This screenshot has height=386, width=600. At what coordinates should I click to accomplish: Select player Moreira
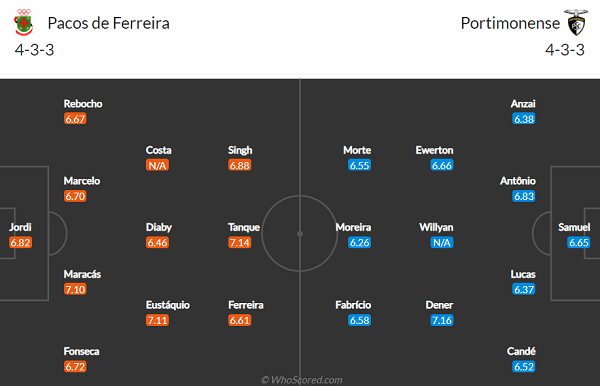353,227
